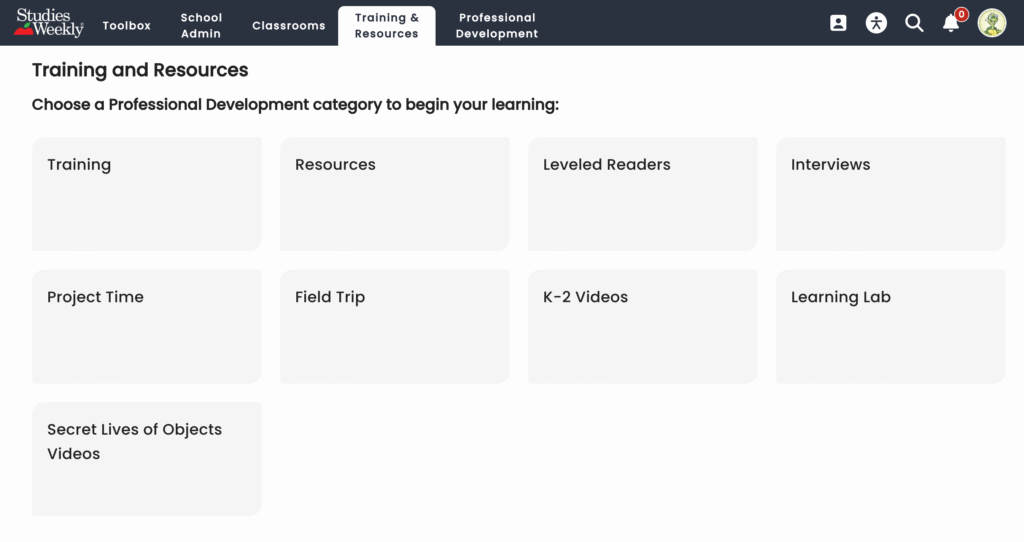Open Secret Lives of Objects Videos card
The height and width of the screenshot is (542, 1024).
[147, 459]
